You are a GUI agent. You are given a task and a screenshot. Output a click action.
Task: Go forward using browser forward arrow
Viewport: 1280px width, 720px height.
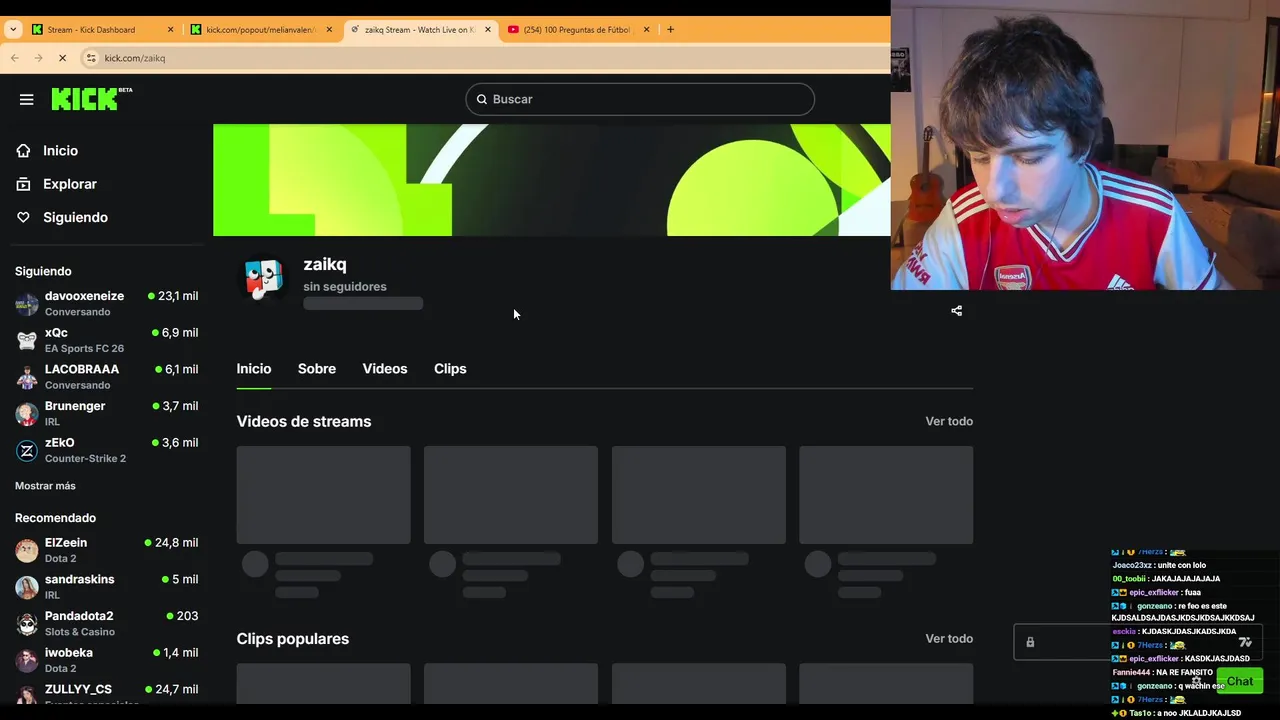(x=38, y=58)
